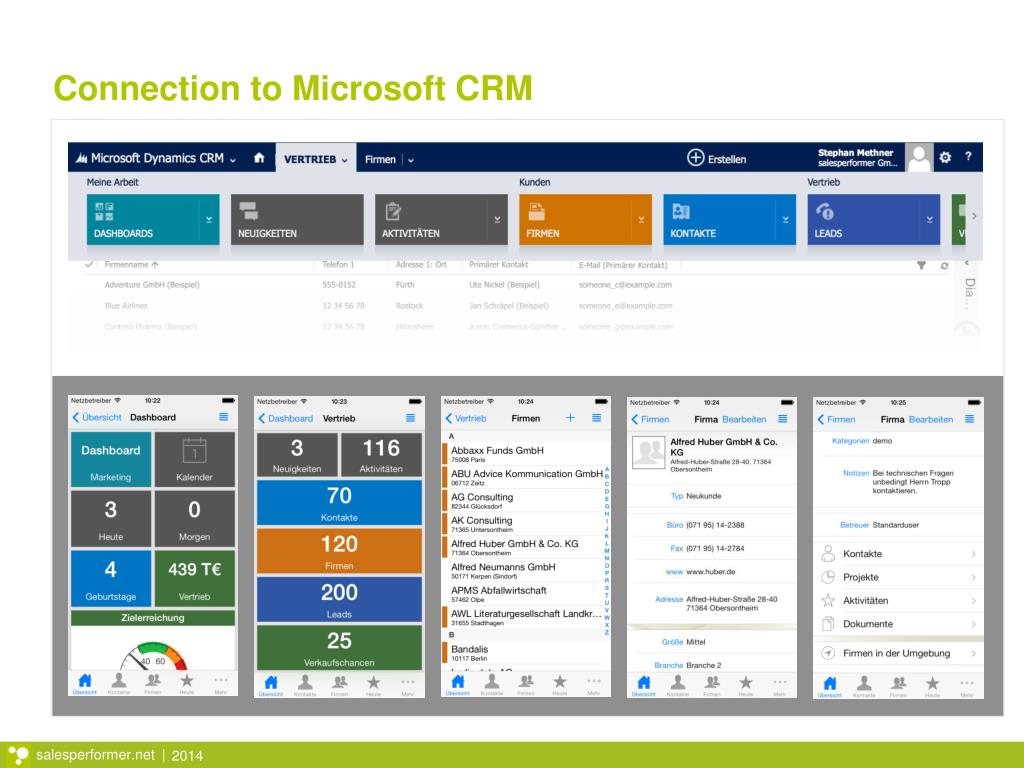This screenshot has width=1024, height=768.
Task: Tap the (071 95) 14-2388 Büro number
Action: pos(715,525)
